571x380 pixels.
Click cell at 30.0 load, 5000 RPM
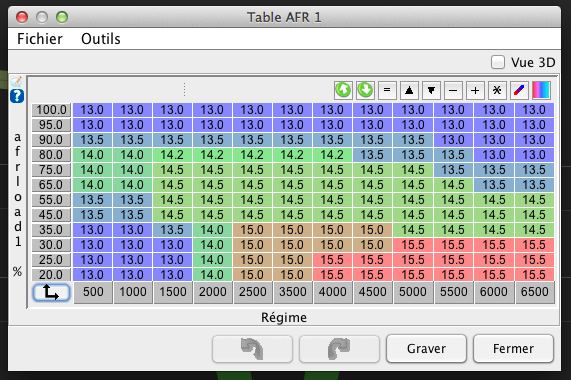[x=413, y=245]
